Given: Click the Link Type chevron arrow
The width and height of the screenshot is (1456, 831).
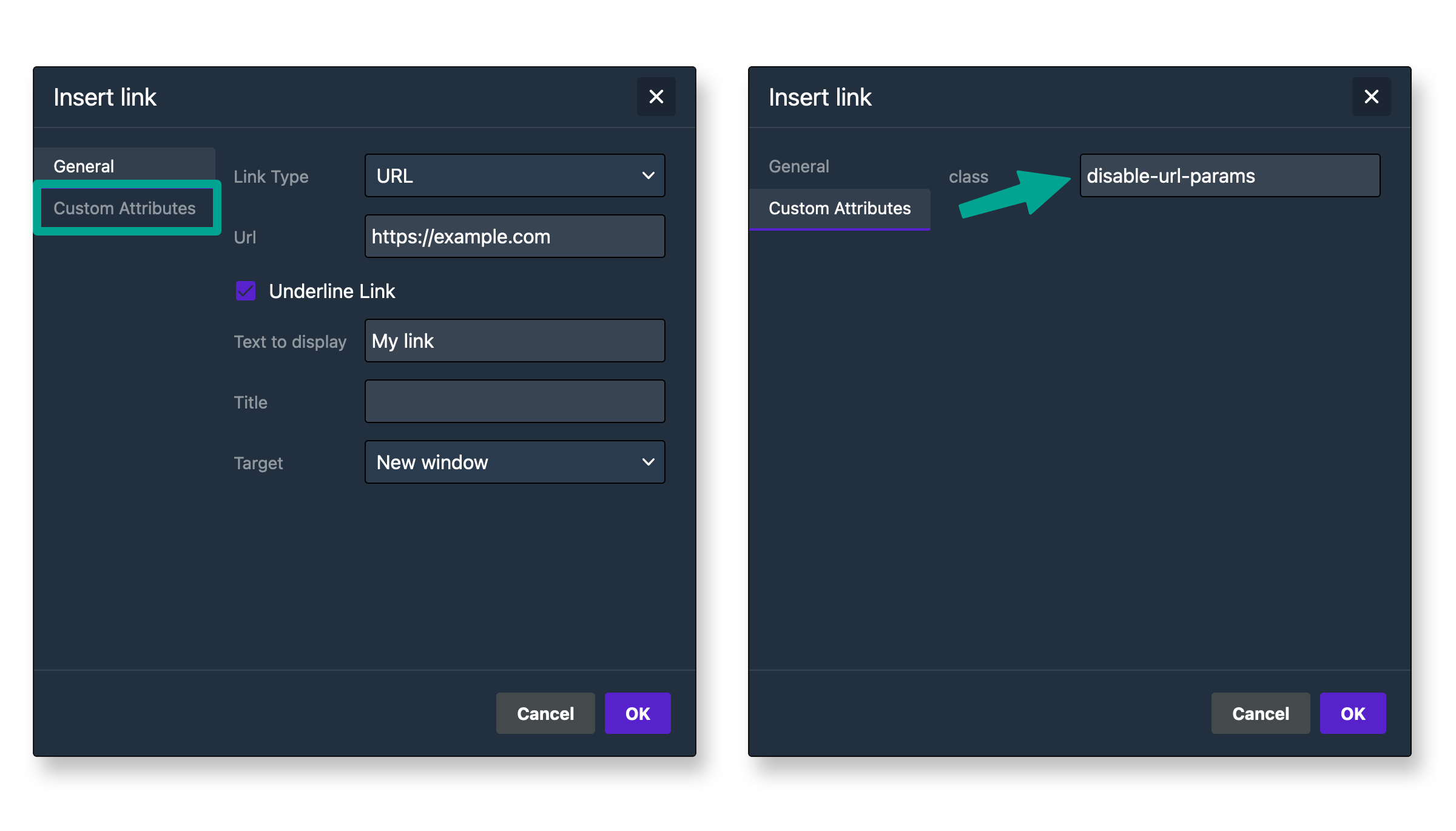Looking at the screenshot, I should coord(648,176).
